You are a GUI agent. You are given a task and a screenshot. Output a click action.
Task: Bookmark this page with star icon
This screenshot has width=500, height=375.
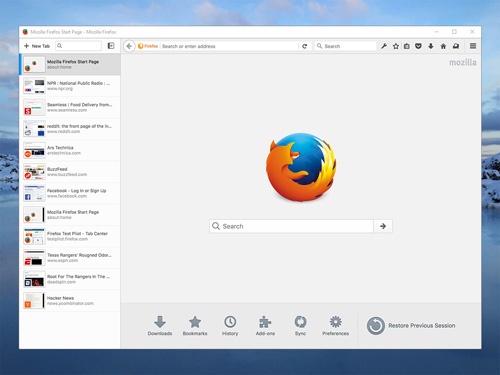tap(396, 46)
